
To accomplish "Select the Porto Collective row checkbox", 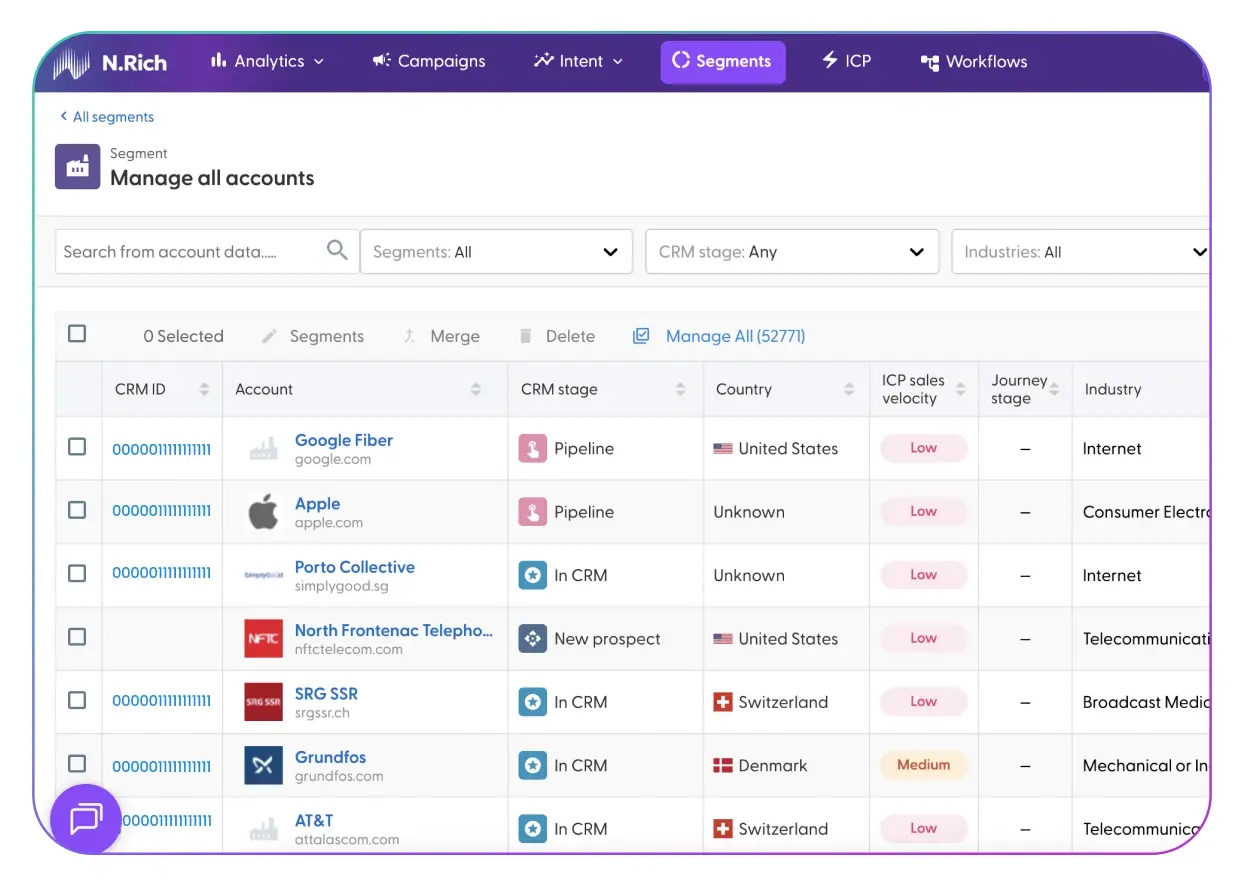I will tap(77, 574).
